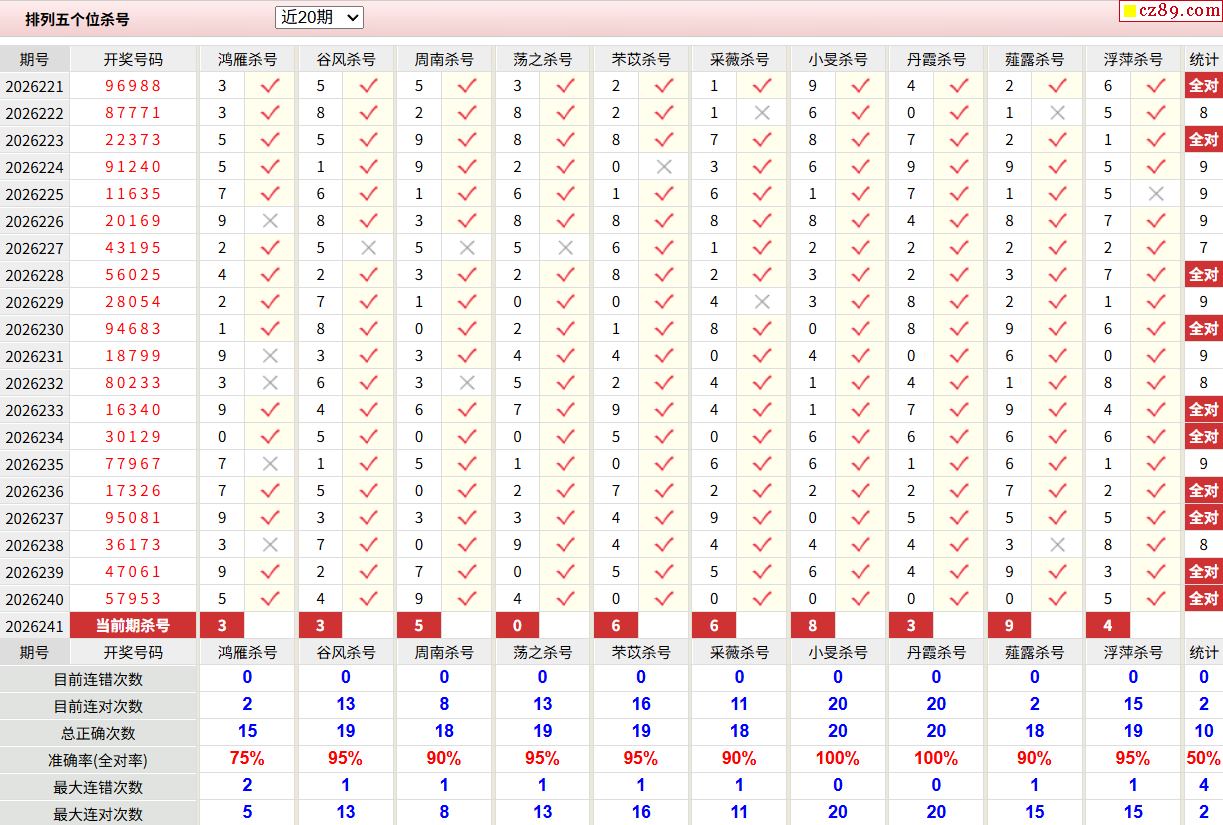The width and height of the screenshot is (1223, 825).
Task: Click gray X mark in row 2026232 周南杀号
Action: point(467,383)
